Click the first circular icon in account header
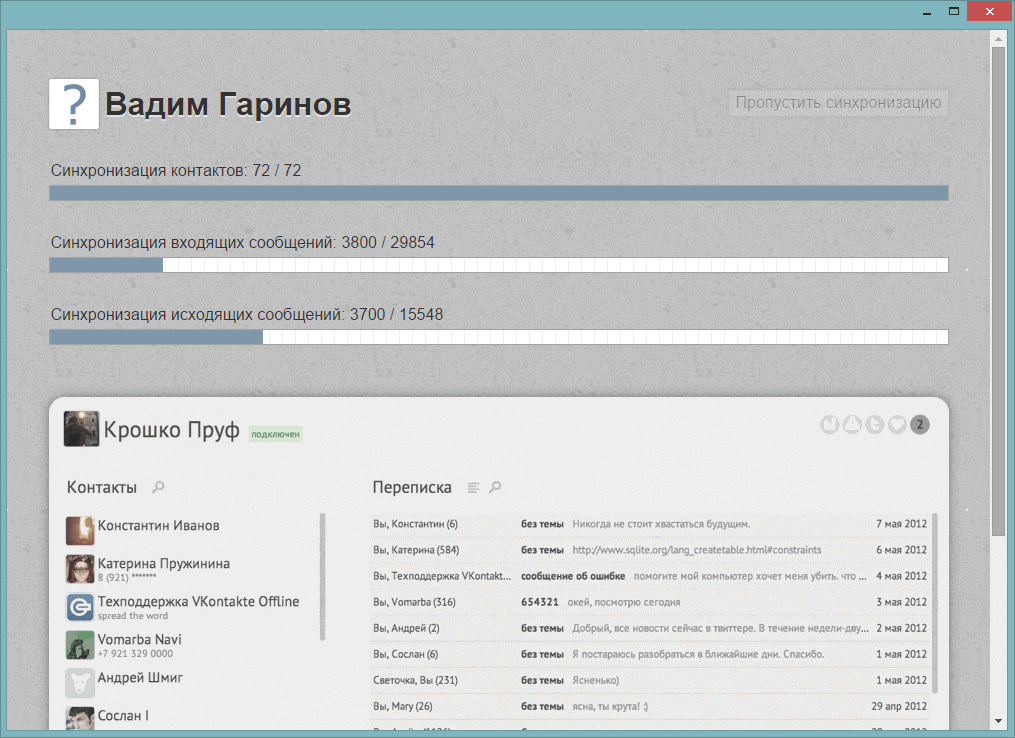The image size is (1015, 738). (x=829, y=425)
